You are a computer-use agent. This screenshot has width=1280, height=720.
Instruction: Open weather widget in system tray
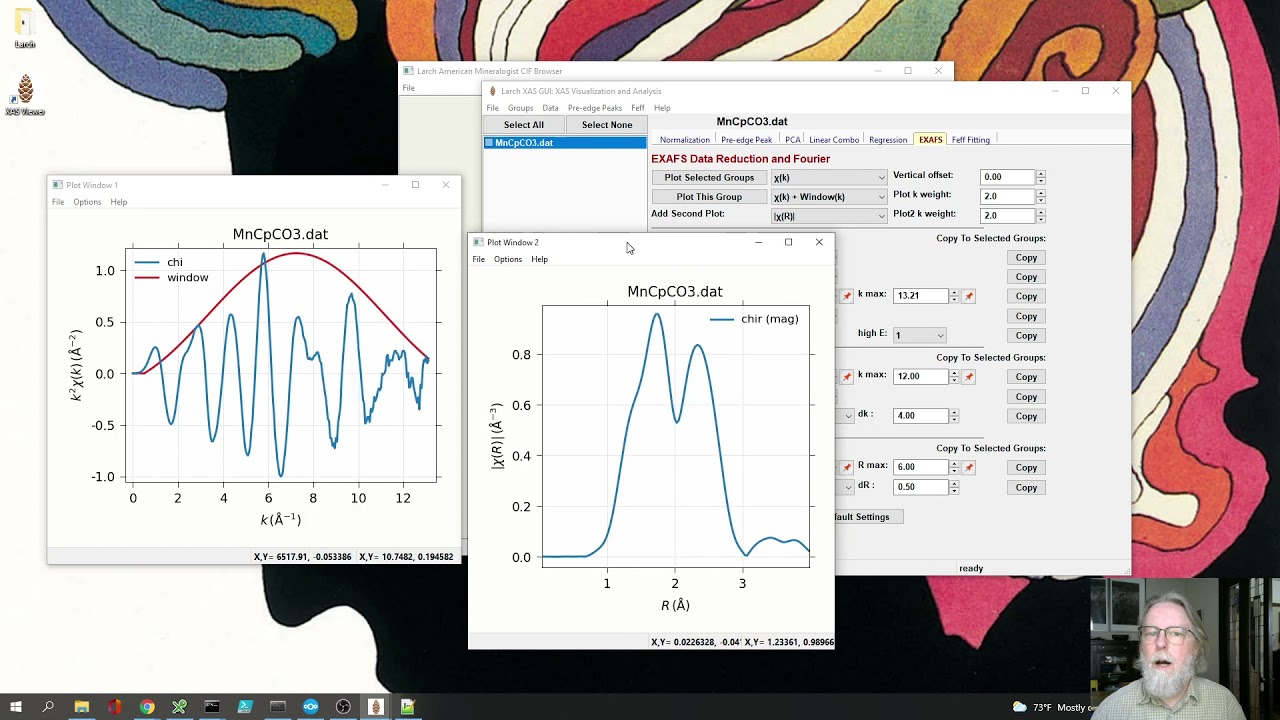pyautogui.click(x=1050, y=707)
